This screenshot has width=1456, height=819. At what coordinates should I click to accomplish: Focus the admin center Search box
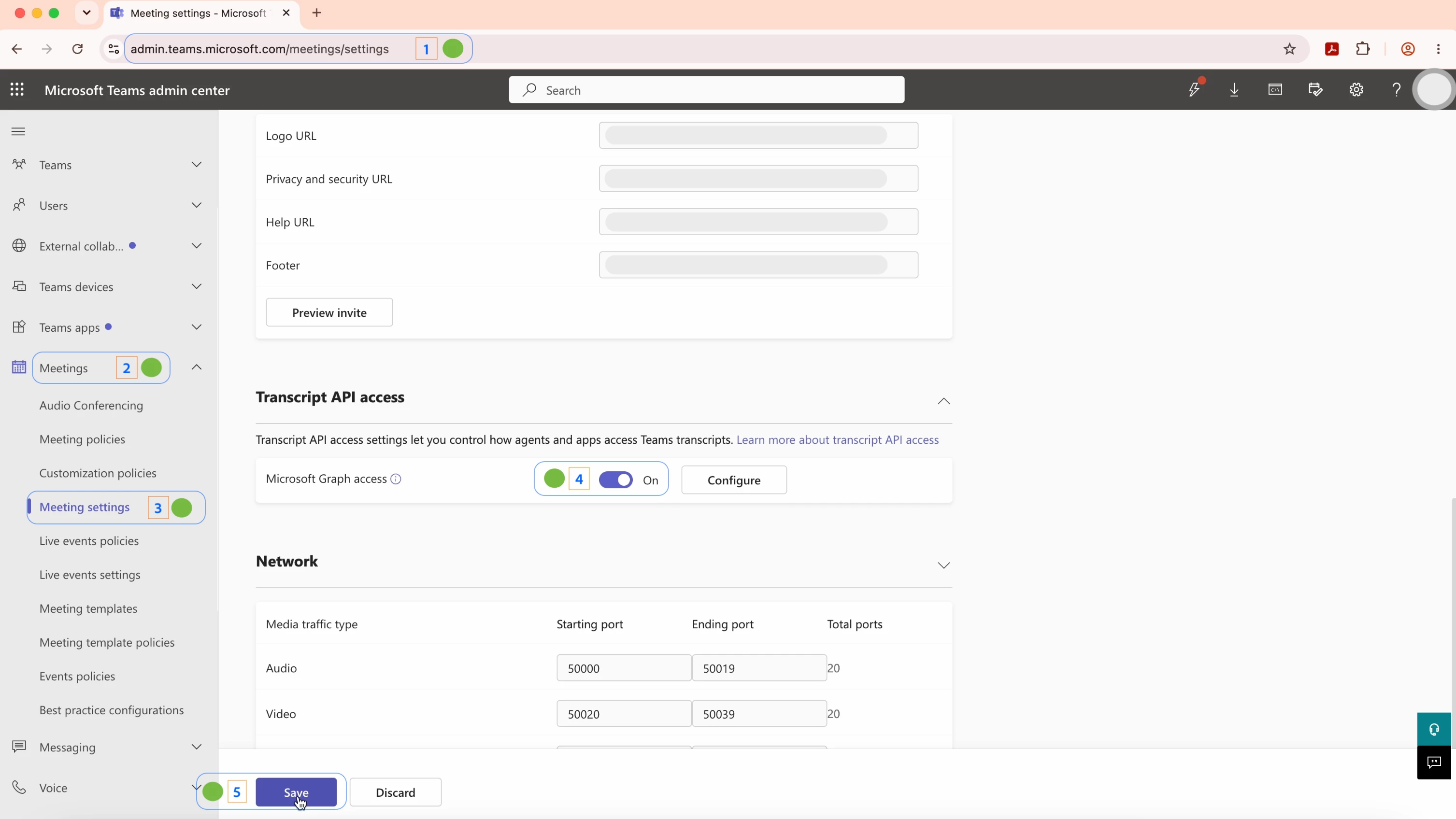pyautogui.click(x=707, y=90)
